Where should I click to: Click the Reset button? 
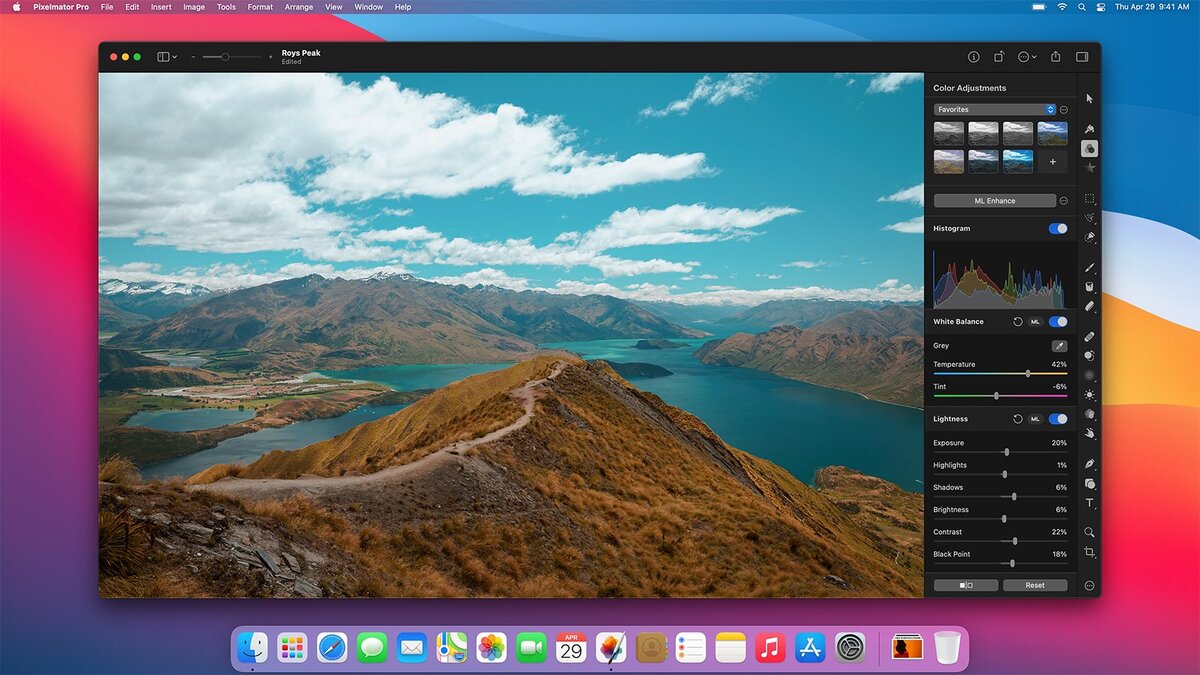(1035, 585)
